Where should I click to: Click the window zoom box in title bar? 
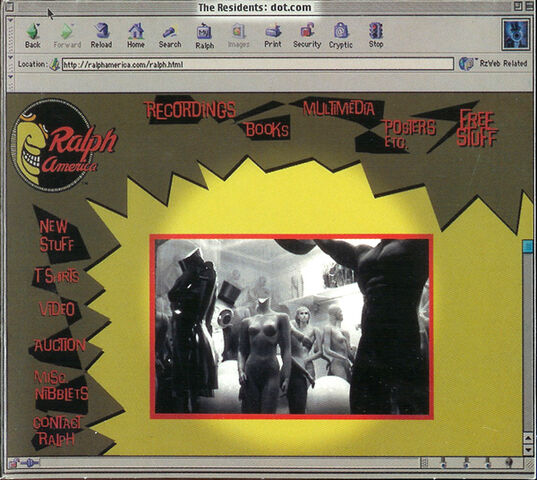[x=518, y=6]
